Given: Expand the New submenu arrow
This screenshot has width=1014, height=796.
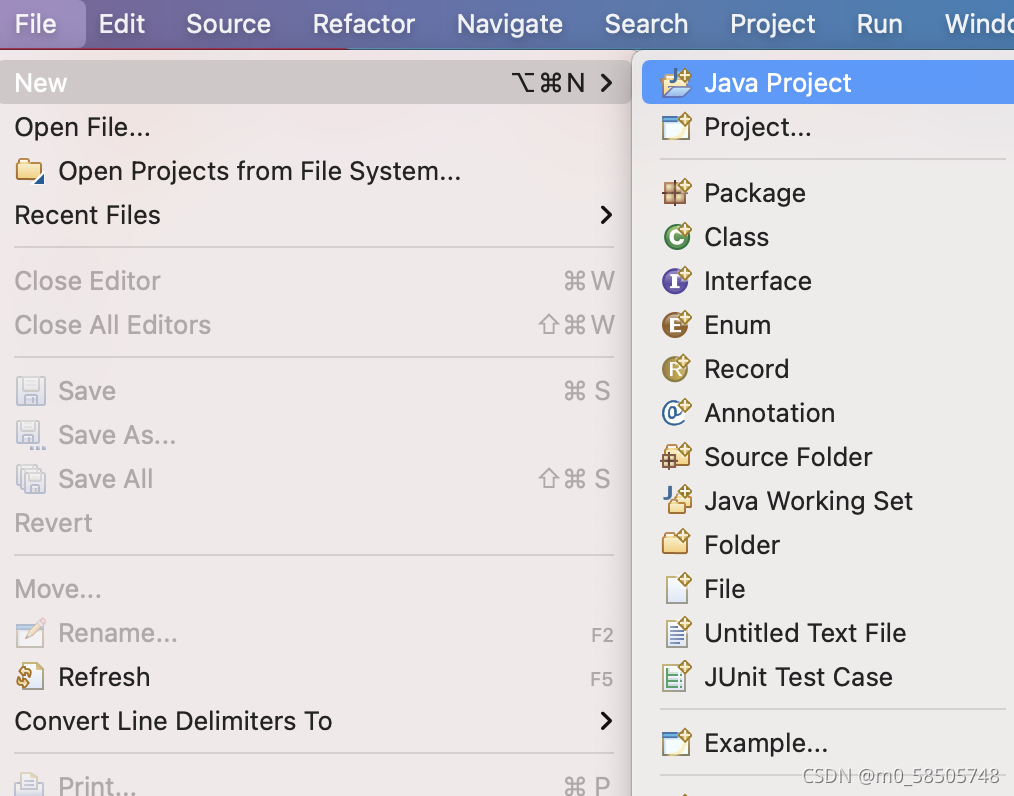Looking at the screenshot, I should point(606,83).
